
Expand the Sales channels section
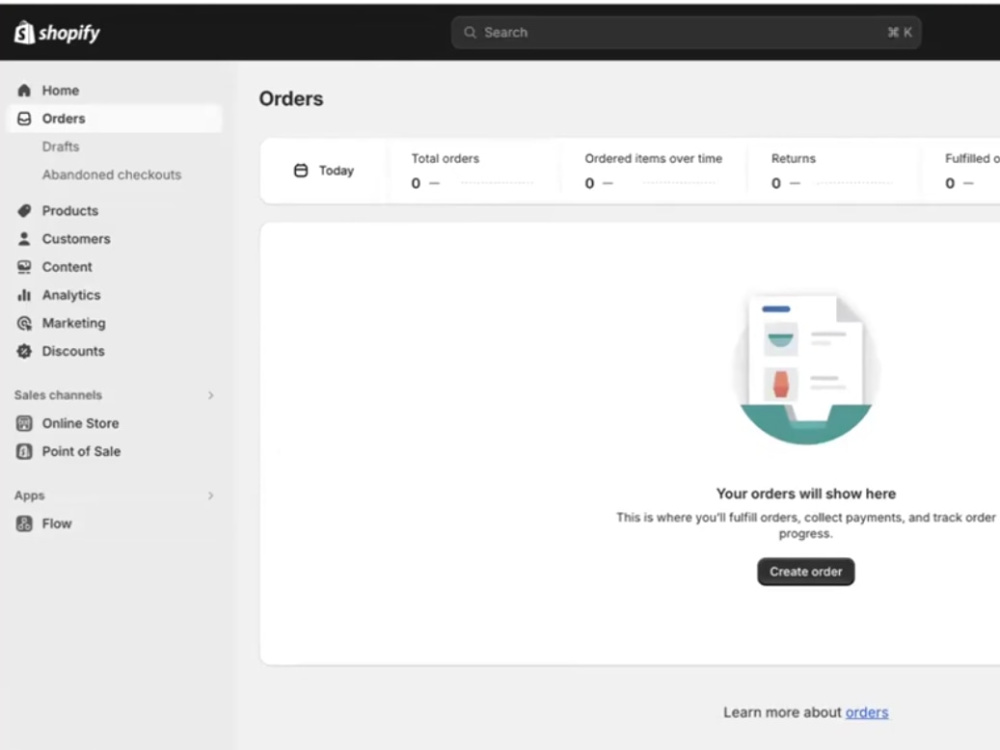[x=210, y=395]
